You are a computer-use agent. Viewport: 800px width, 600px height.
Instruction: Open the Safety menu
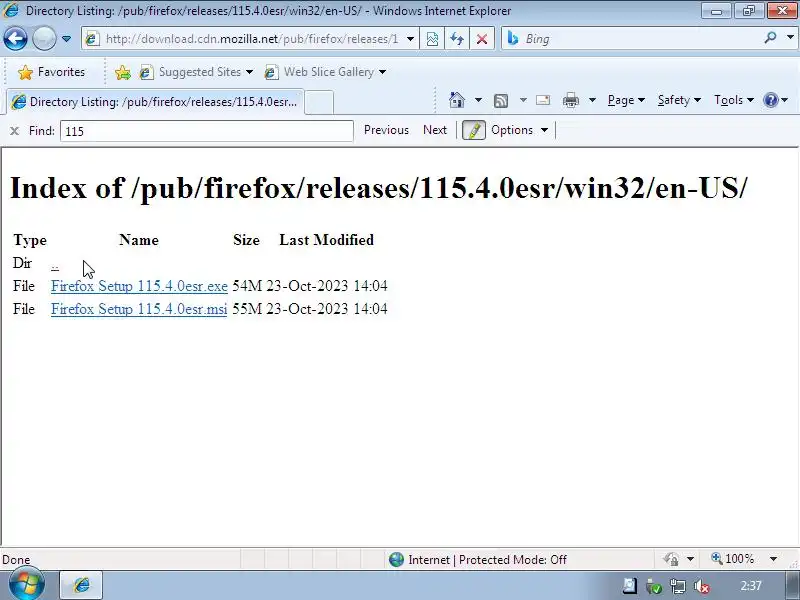tap(679, 100)
